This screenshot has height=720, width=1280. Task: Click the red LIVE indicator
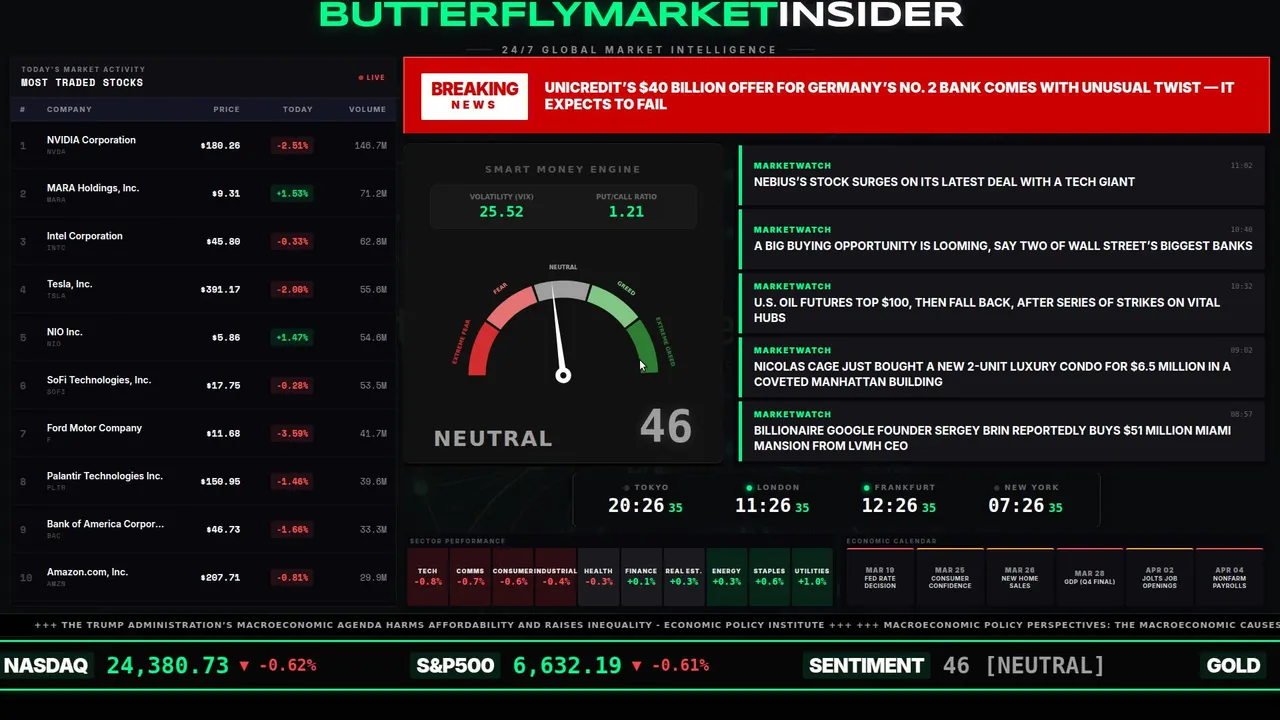372,77
